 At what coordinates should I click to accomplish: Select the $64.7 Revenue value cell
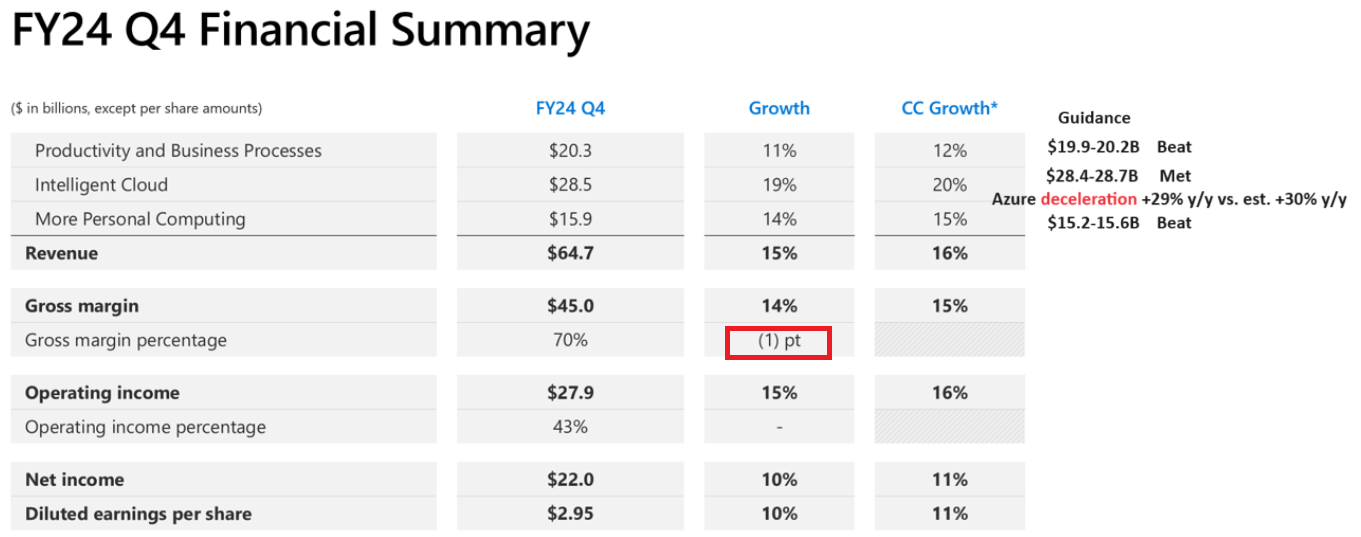coord(570,253)
